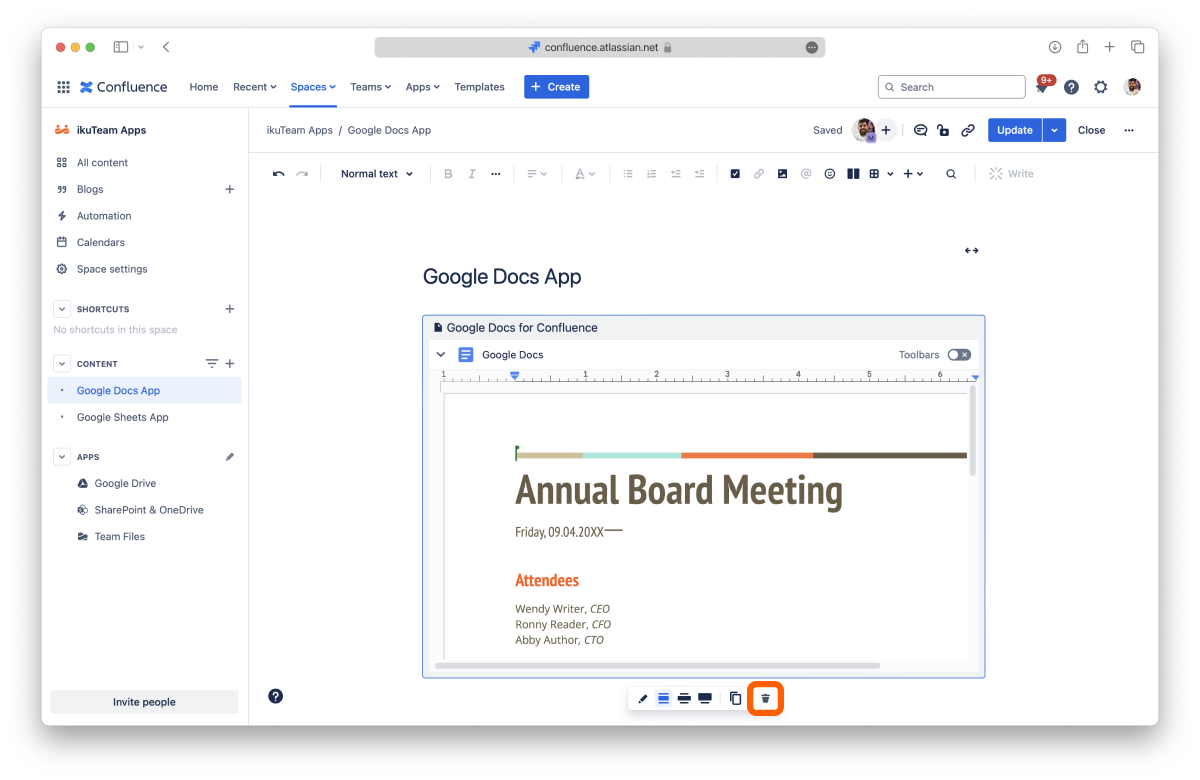Collapse the Content section
This screenshot has width=1200, height=780.
(62, 364)
